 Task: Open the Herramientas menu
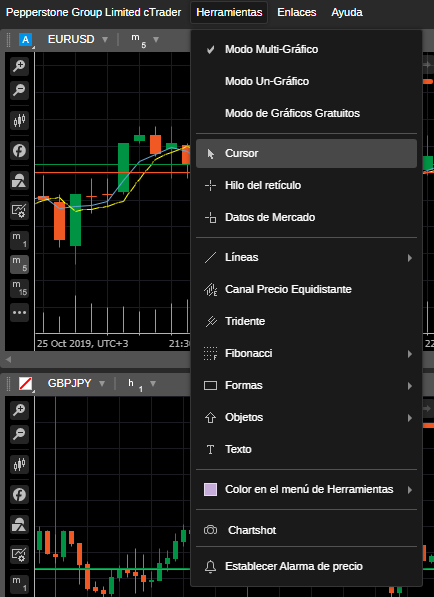(x=229, y=13)
